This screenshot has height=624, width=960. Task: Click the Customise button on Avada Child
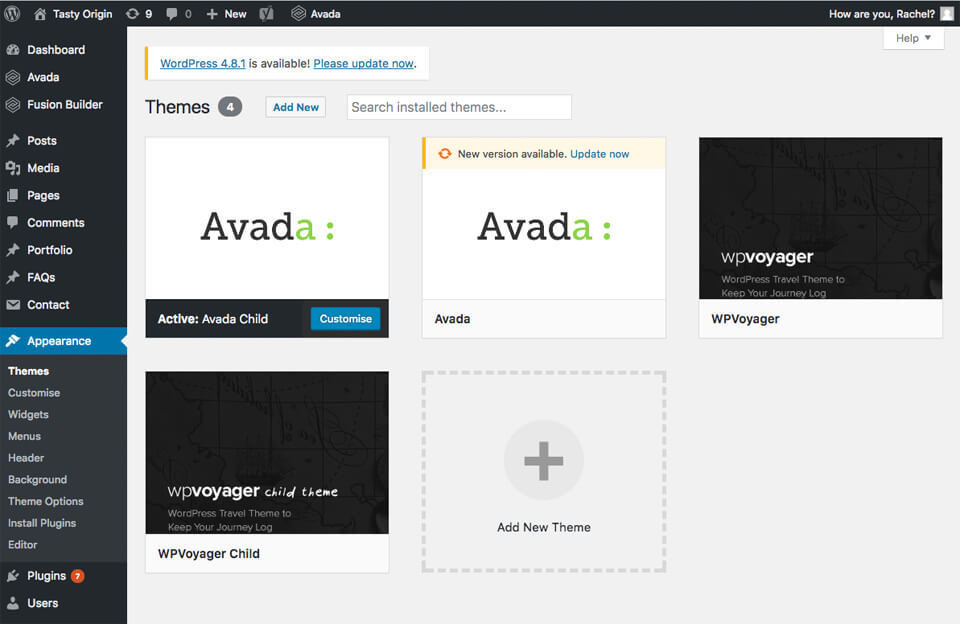pyautogui.click(x=345, y=318)
